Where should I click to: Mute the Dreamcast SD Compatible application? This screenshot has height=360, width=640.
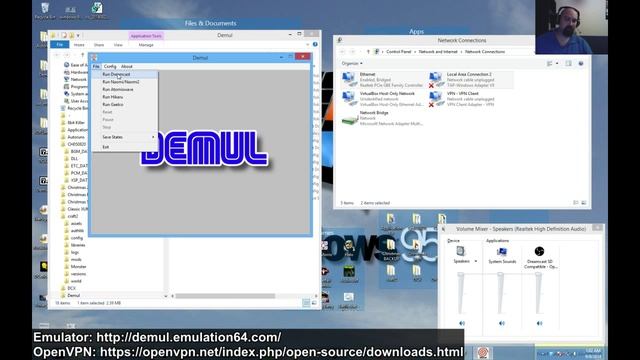coord(539,323)
